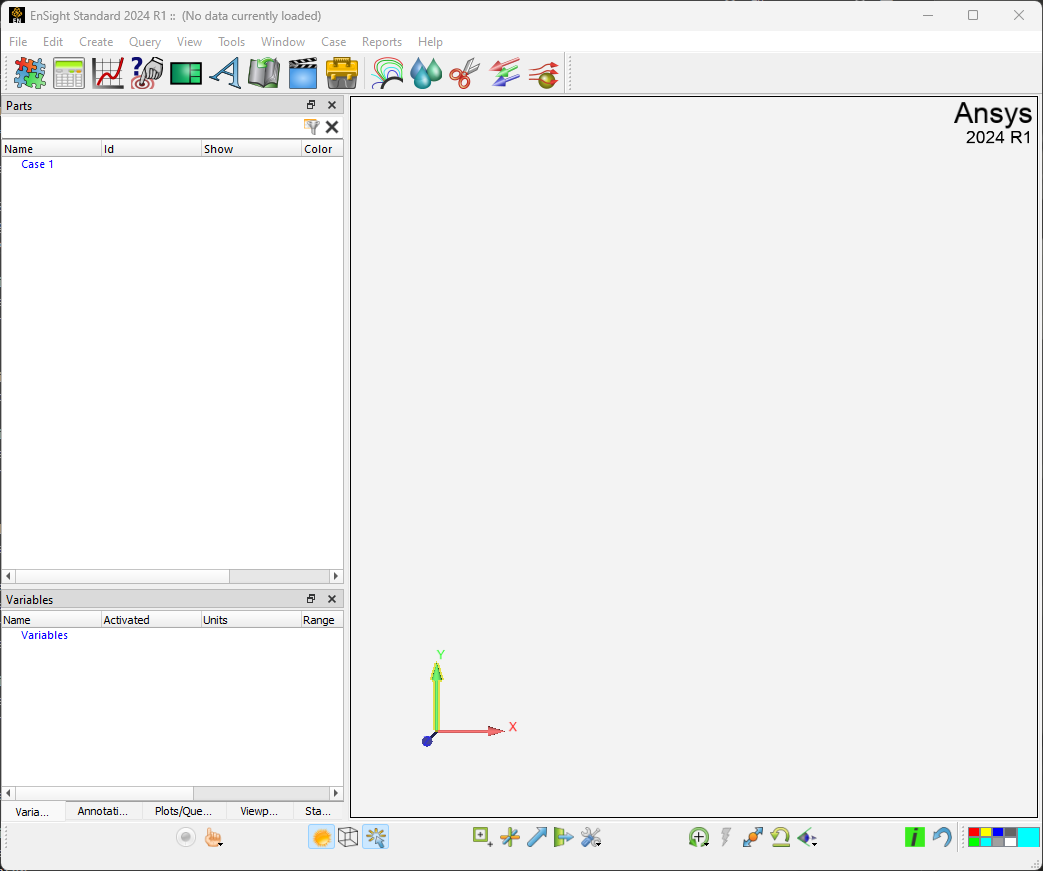
Task: Click the orange ball with arrows icon
Action: (752, 837)
